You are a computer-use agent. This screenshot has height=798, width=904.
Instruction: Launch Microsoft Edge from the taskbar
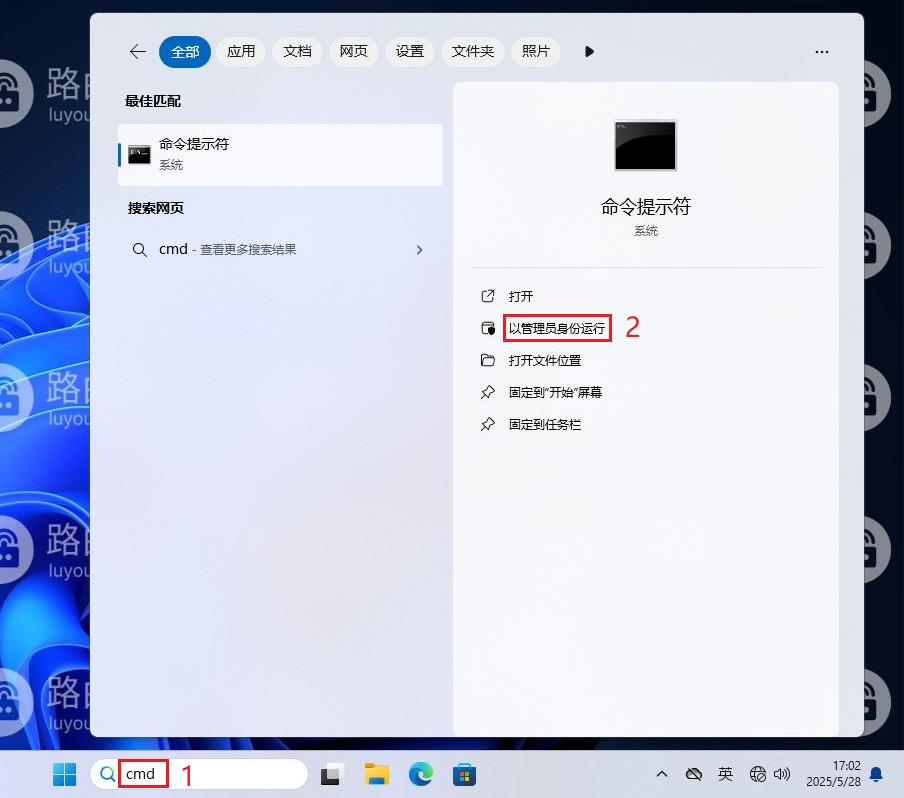[x=421, y=774]
